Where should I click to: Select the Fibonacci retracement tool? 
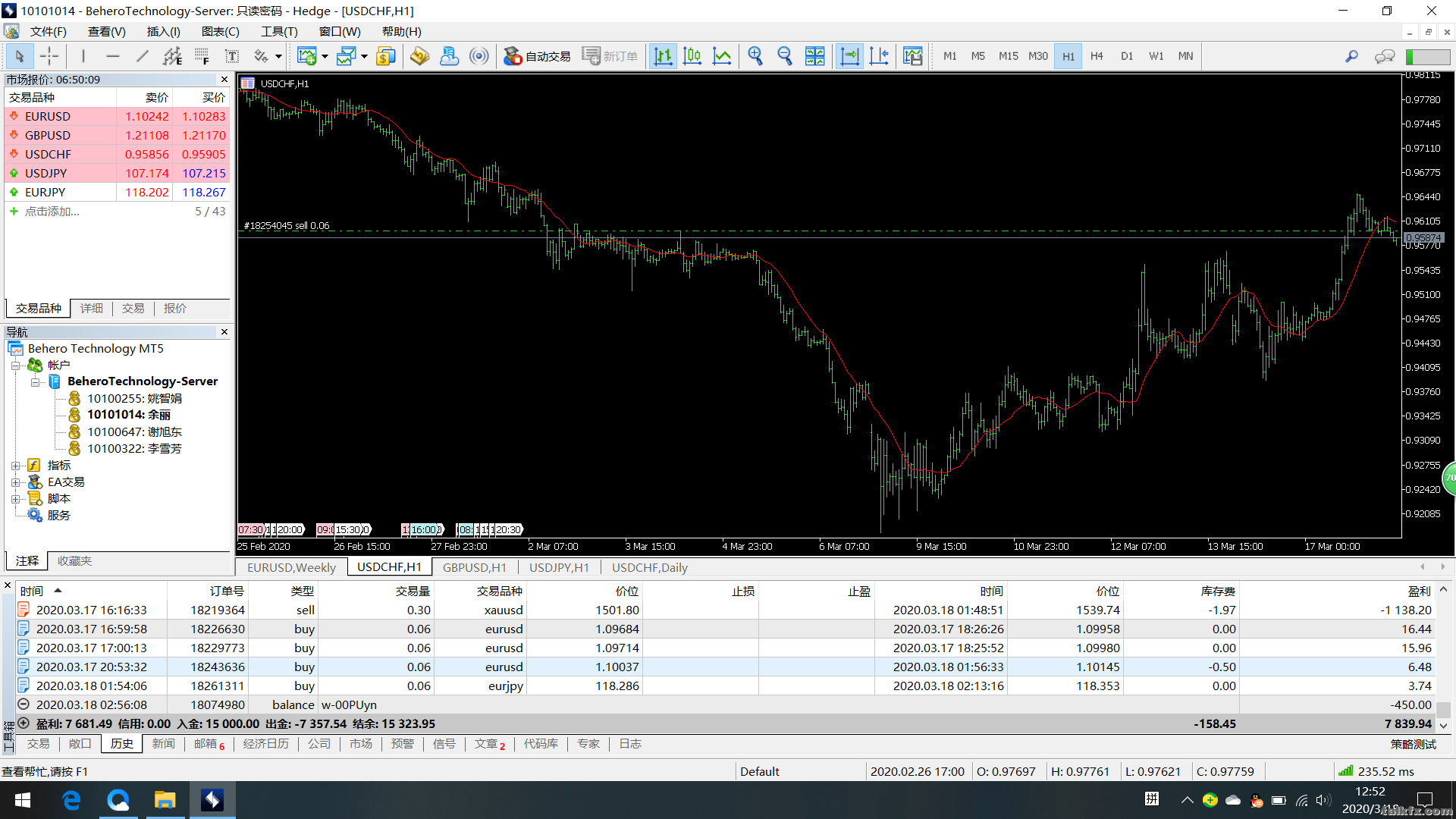(202, 56)
